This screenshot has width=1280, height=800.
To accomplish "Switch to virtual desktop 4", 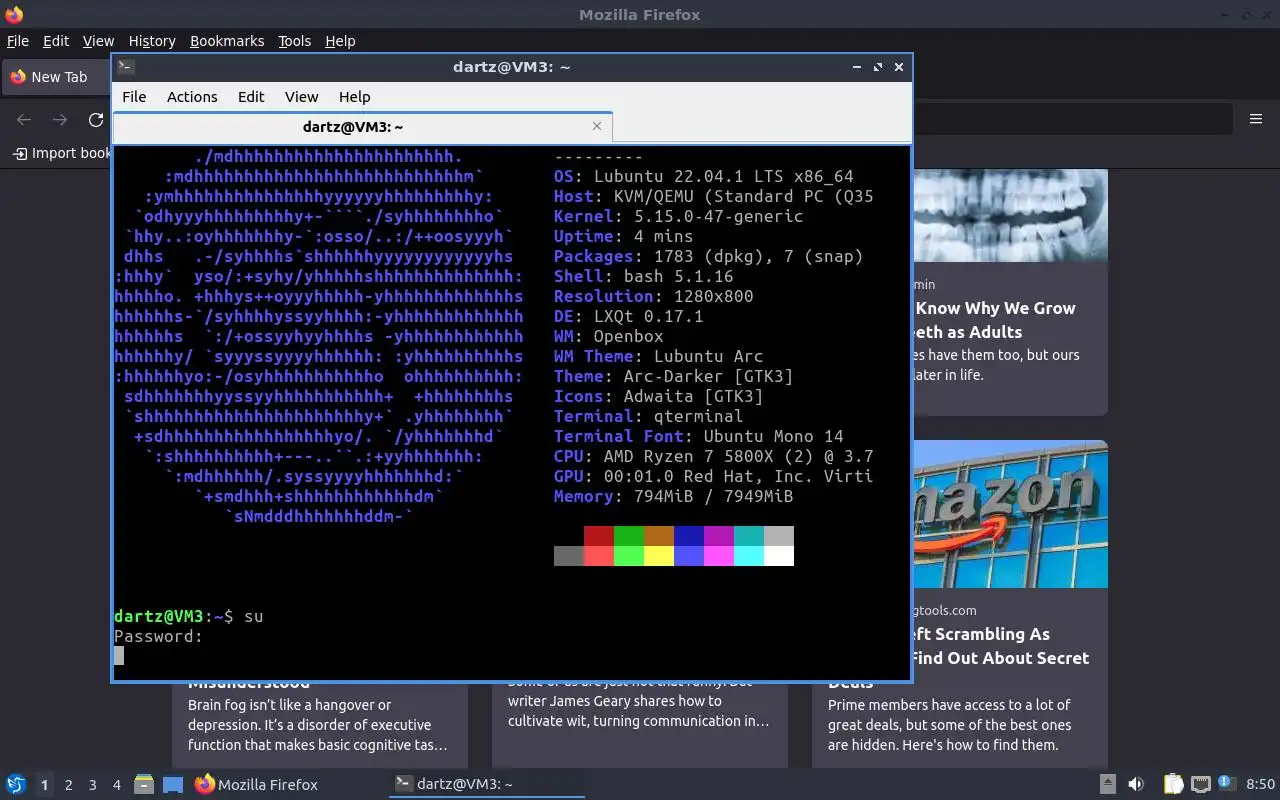I will 117,785.
